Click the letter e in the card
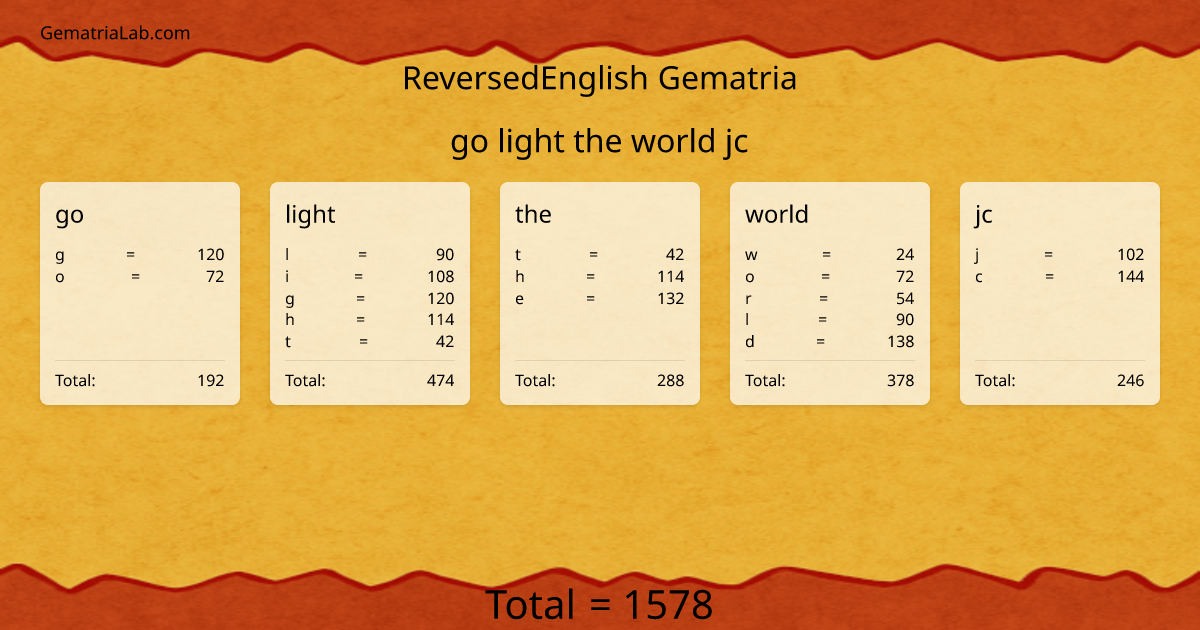The image size is (1200, 630). click(x=520, y=298)
